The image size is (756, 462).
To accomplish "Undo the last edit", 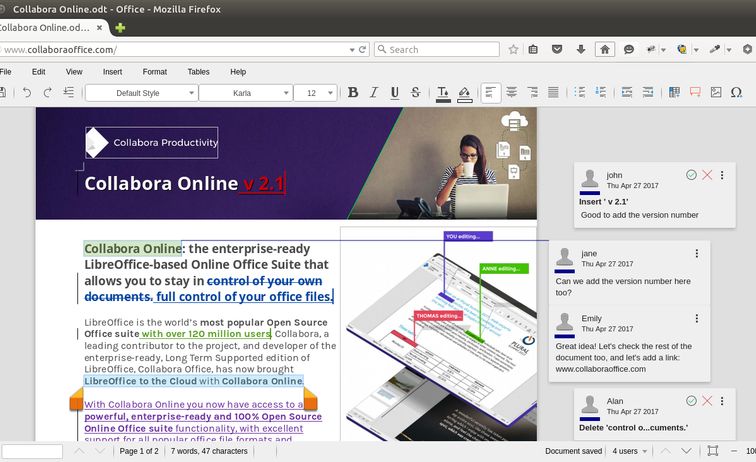I will pos(27,93).
